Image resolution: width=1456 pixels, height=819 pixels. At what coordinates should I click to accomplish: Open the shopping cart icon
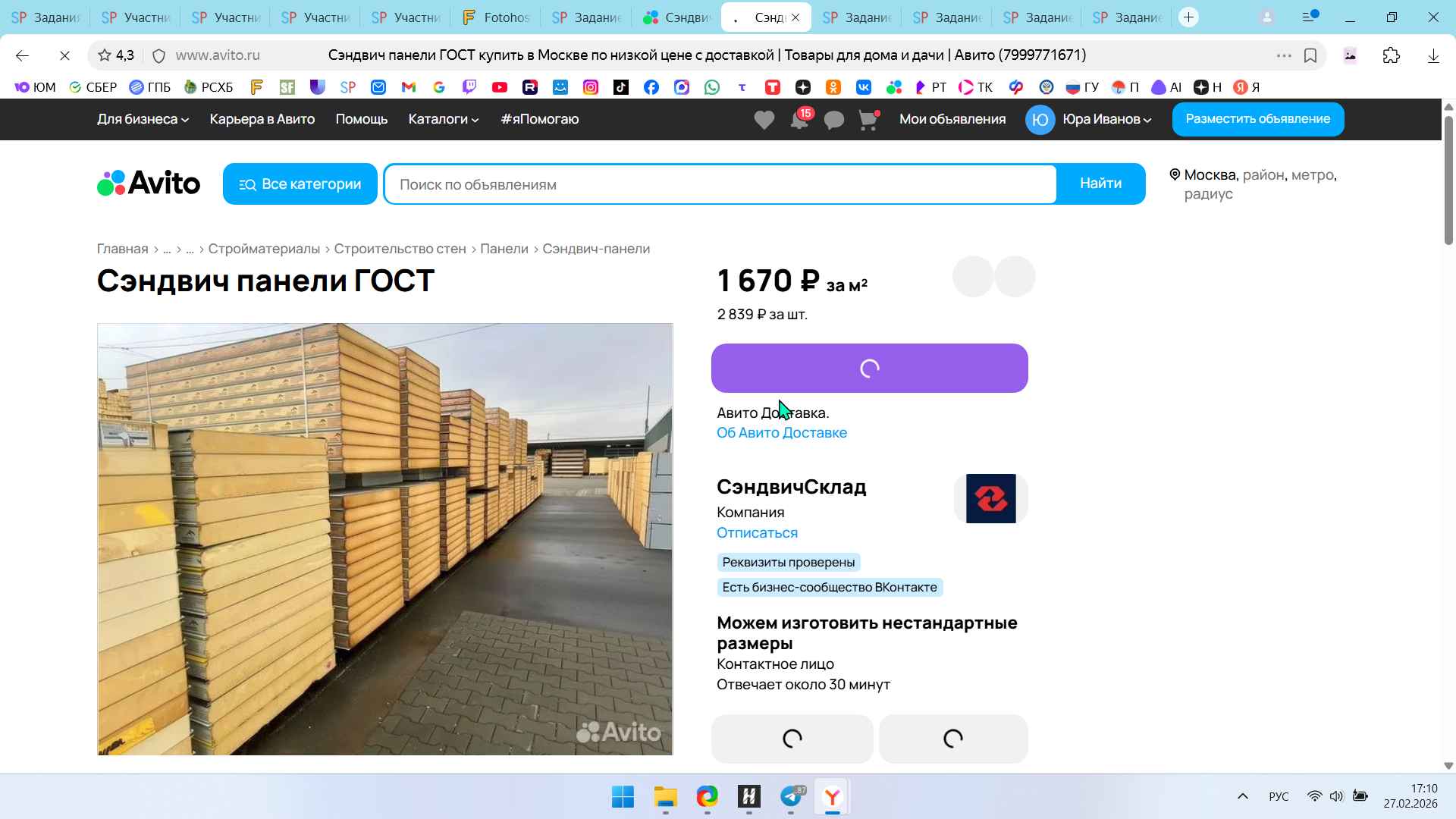[x=868, y=120]
